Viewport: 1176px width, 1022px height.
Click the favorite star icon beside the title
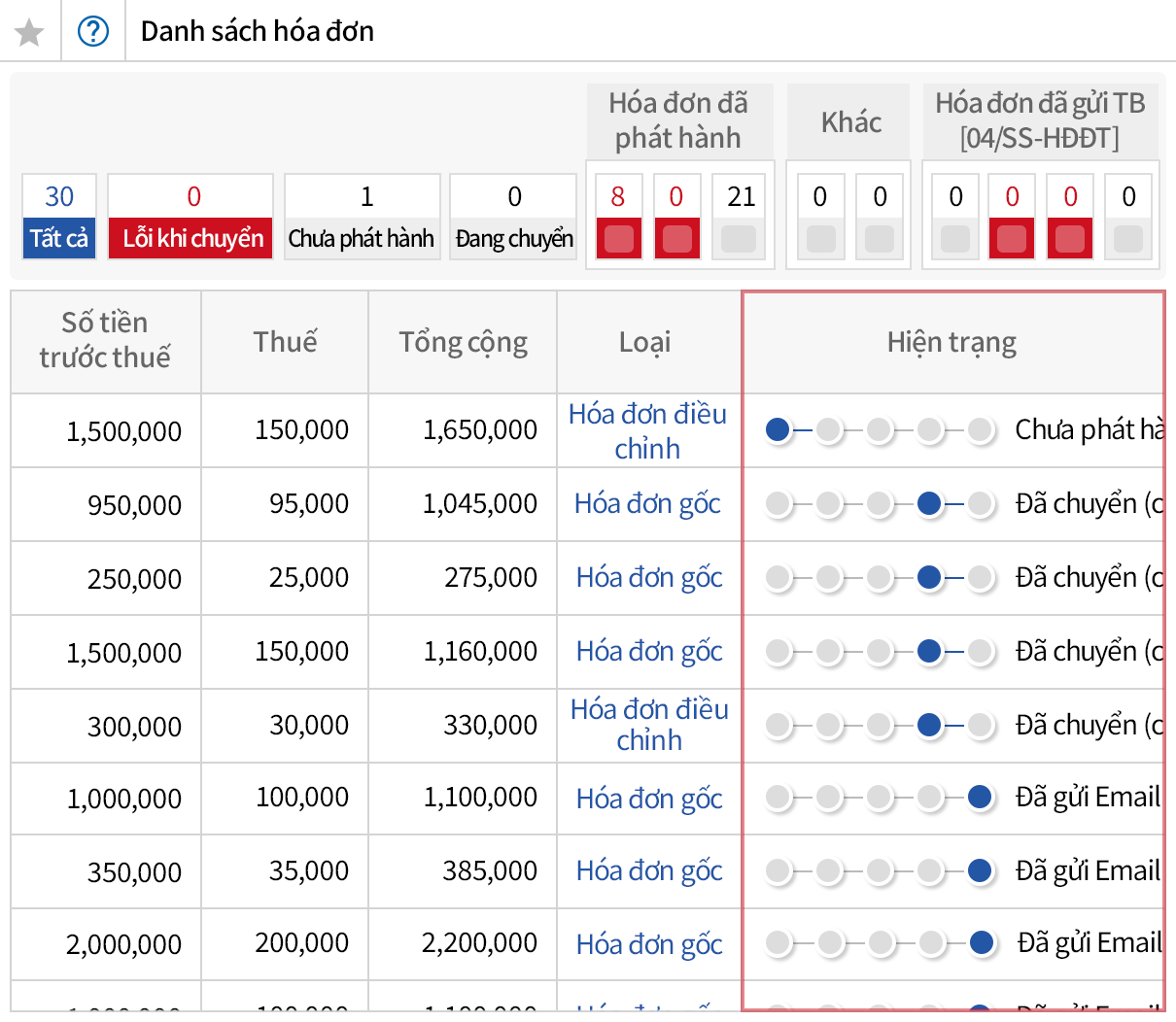29,30
